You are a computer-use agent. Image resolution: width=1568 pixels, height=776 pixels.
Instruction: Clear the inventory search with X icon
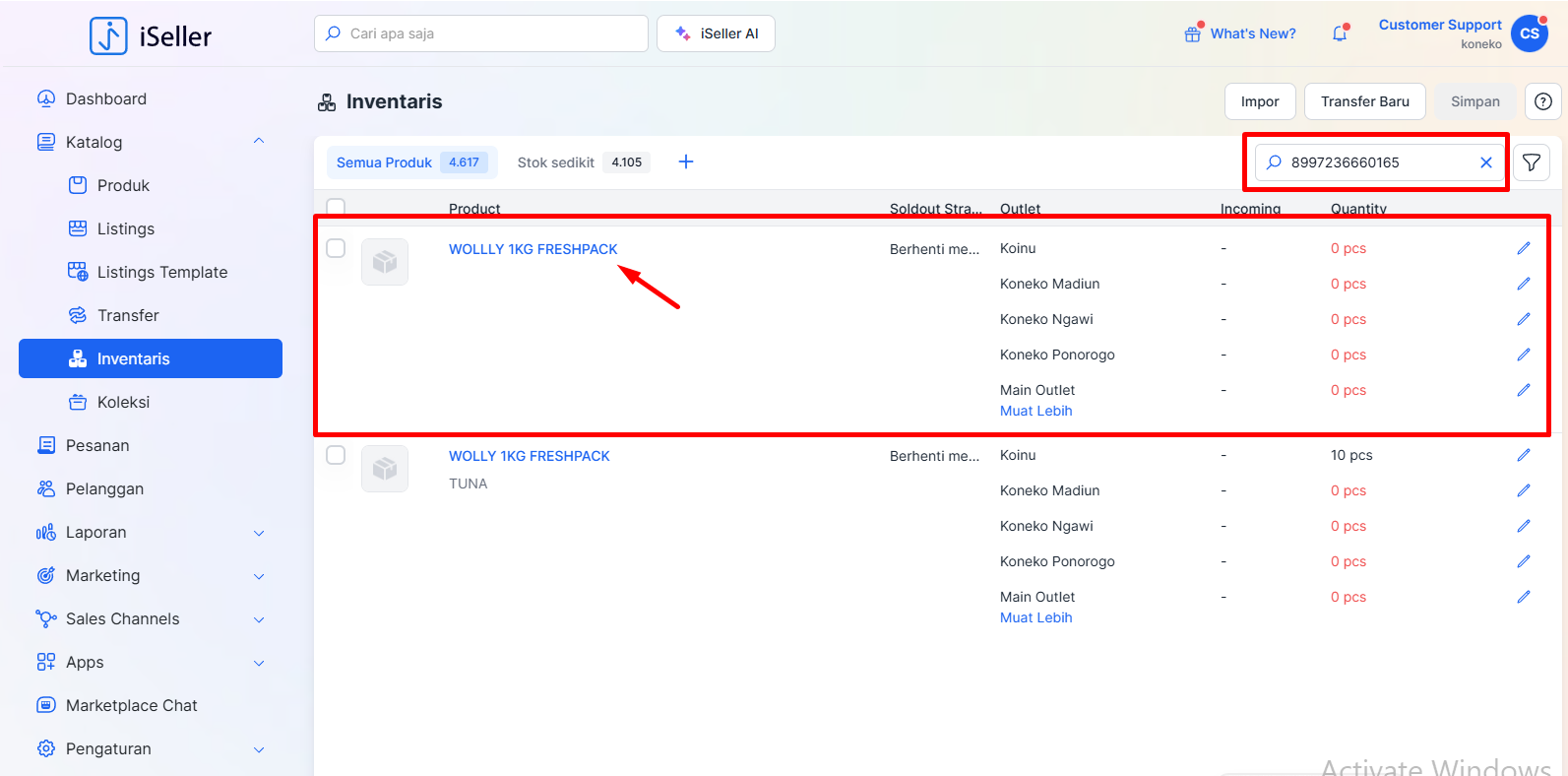coord(1486,162)
